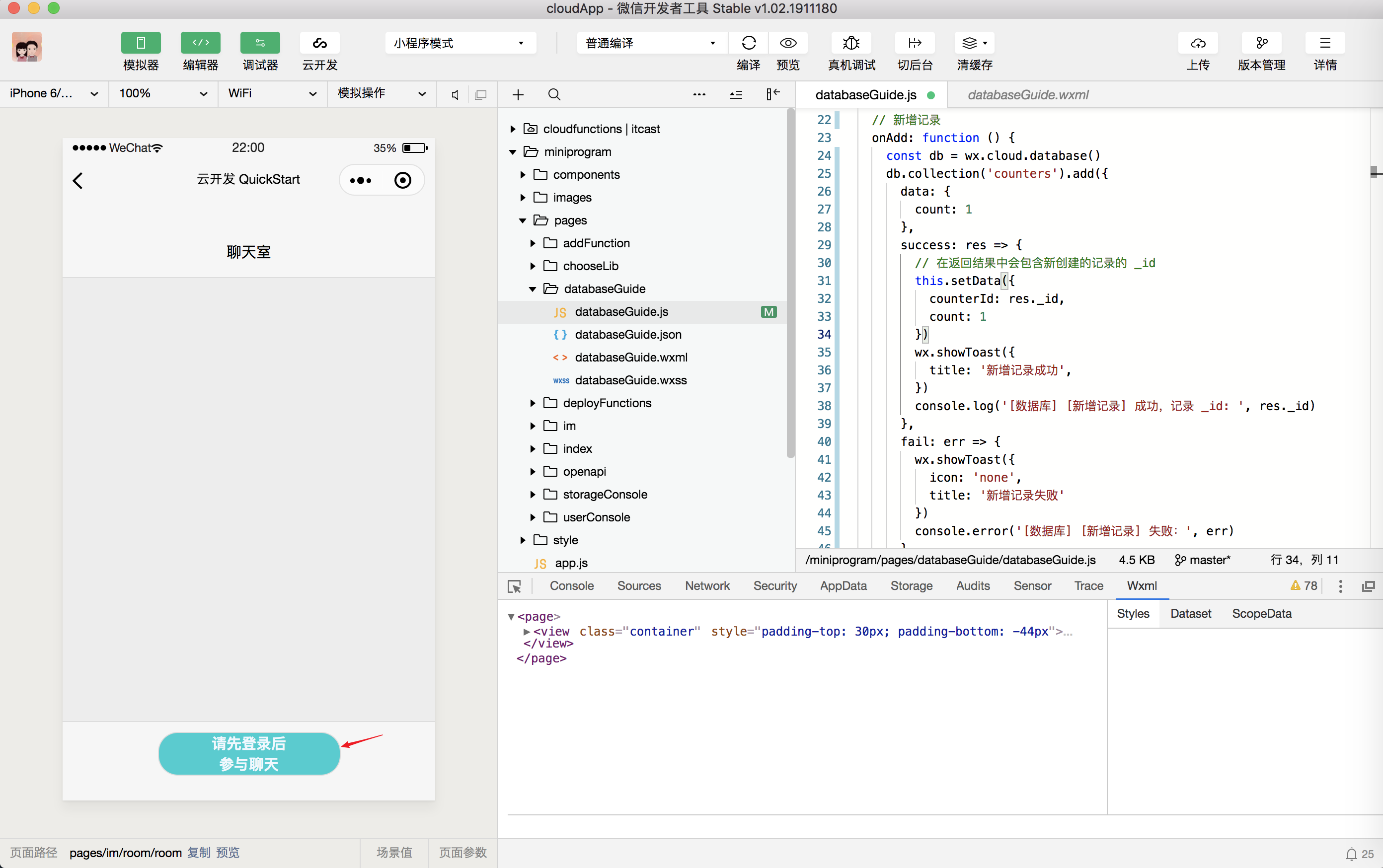Open the iPhone 6 device dropdown
1383x868 pixels.
pos(54,93)
